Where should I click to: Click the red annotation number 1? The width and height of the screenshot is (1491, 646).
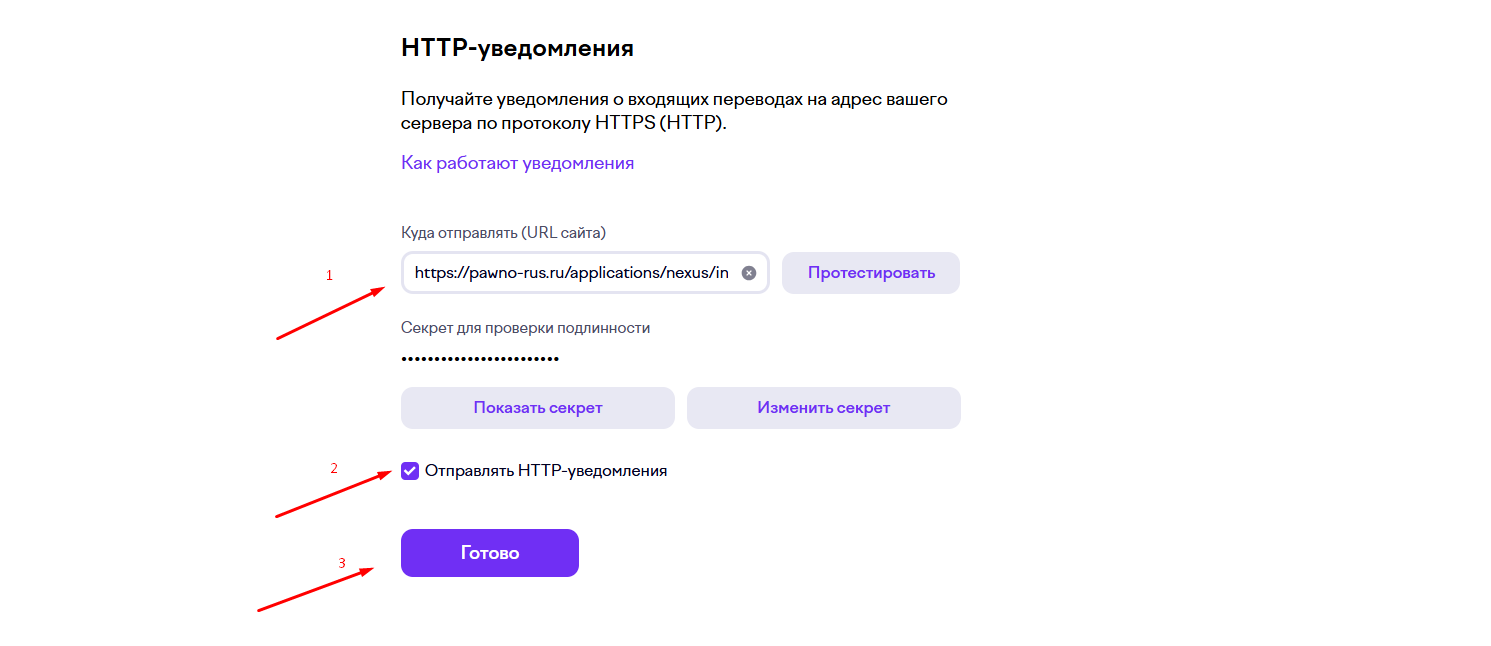[329, 276]
